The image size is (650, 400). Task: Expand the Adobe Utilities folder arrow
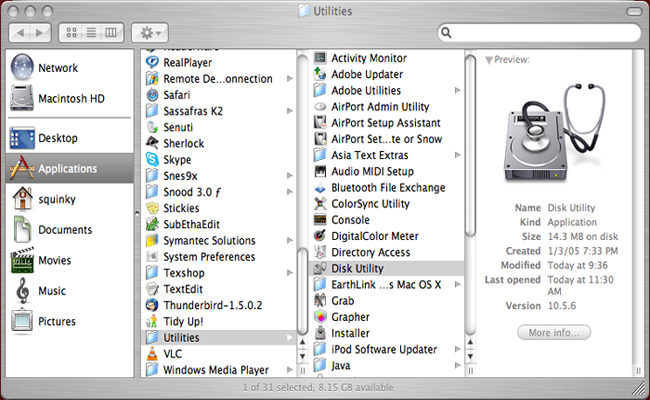coord(457,90)
